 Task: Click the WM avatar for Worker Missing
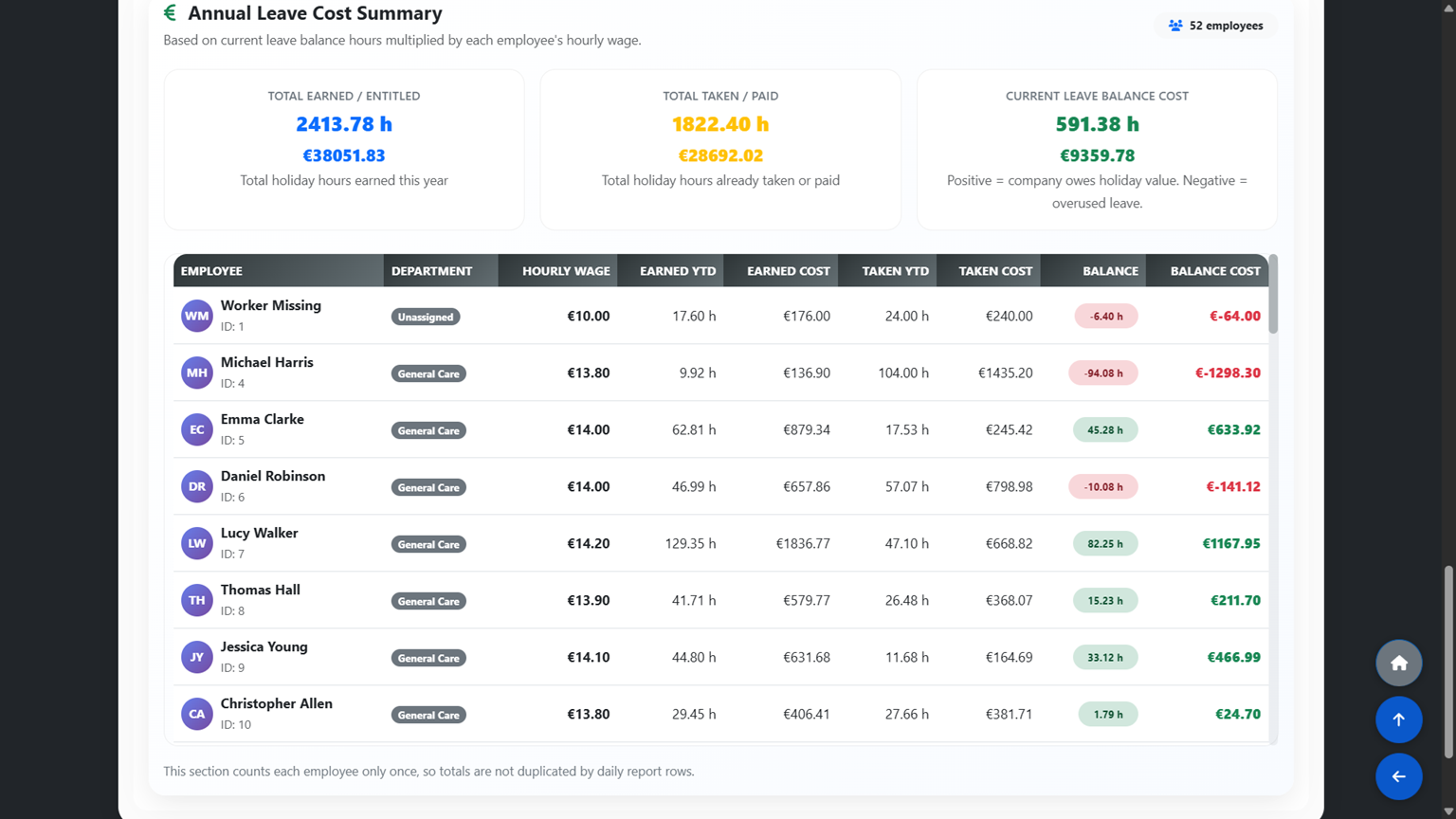[x=196, y=316]
